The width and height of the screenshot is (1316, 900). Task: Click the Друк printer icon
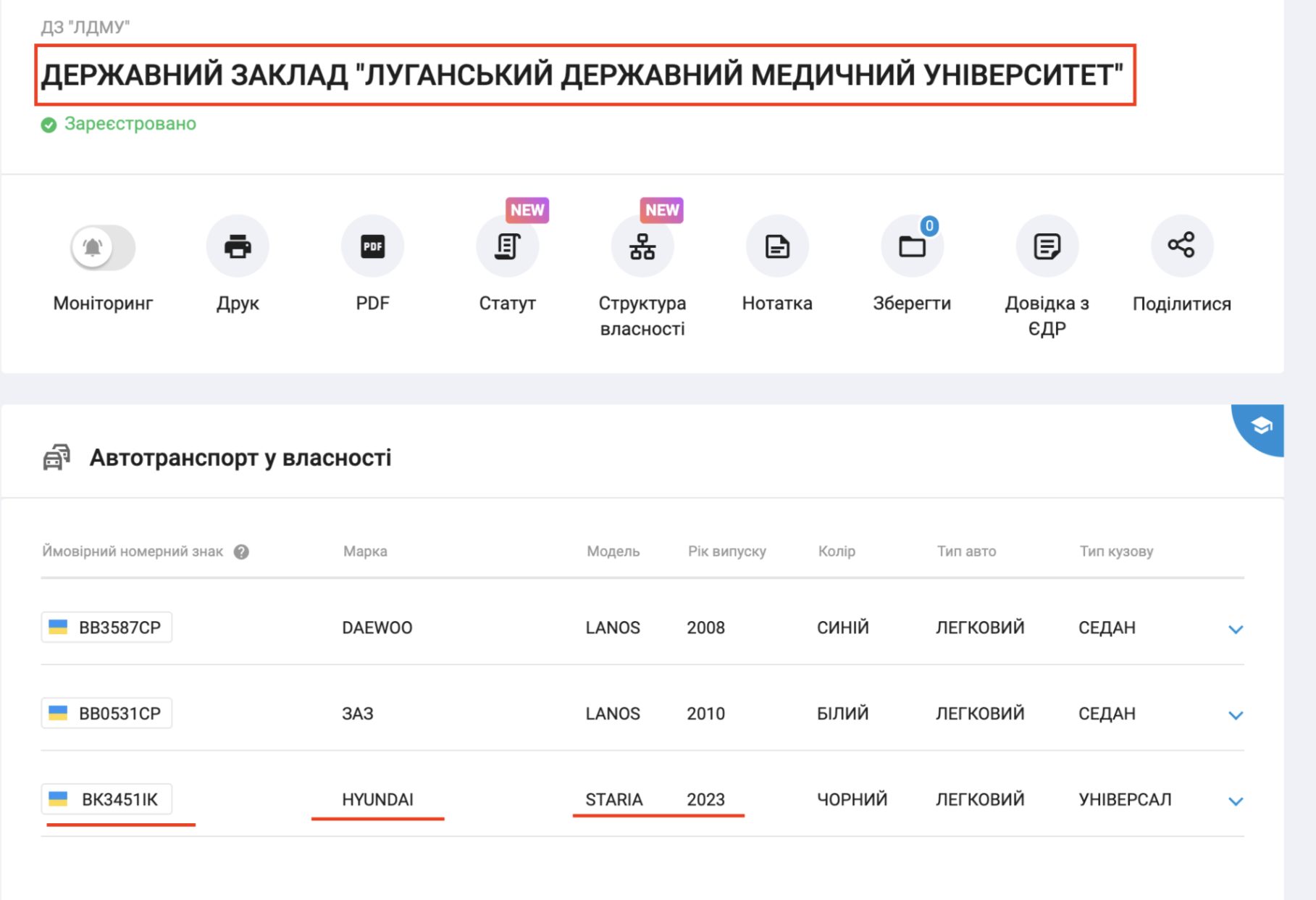coord(238,246)
